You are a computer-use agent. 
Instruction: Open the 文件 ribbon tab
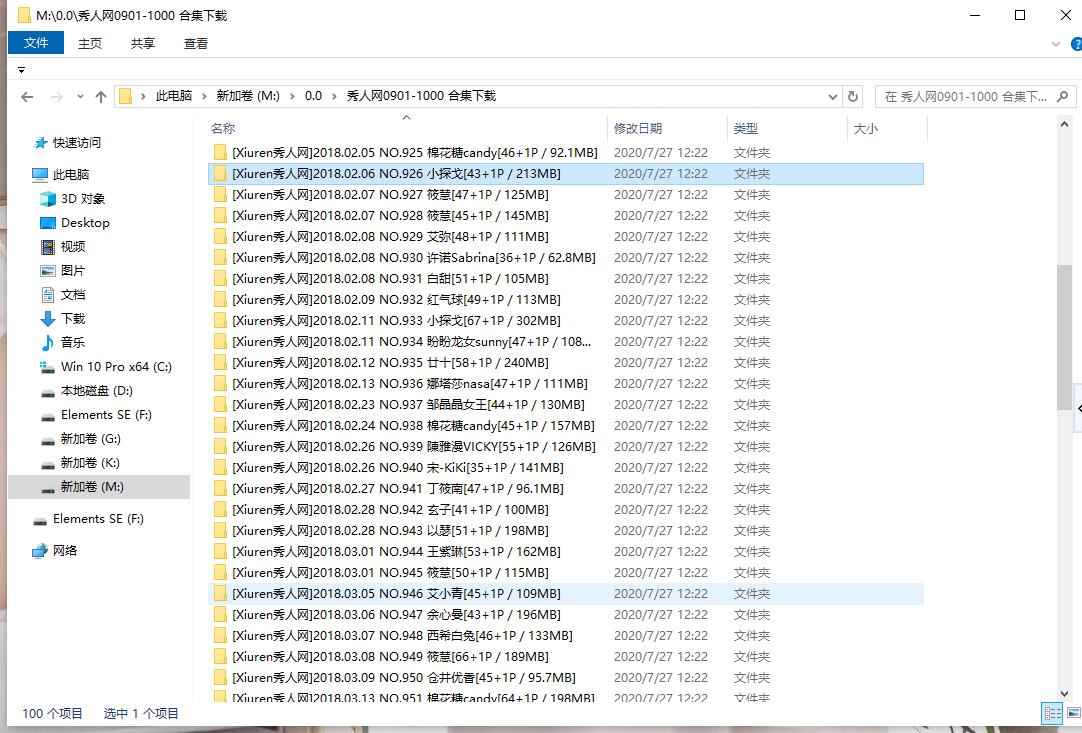click(36, 43)
